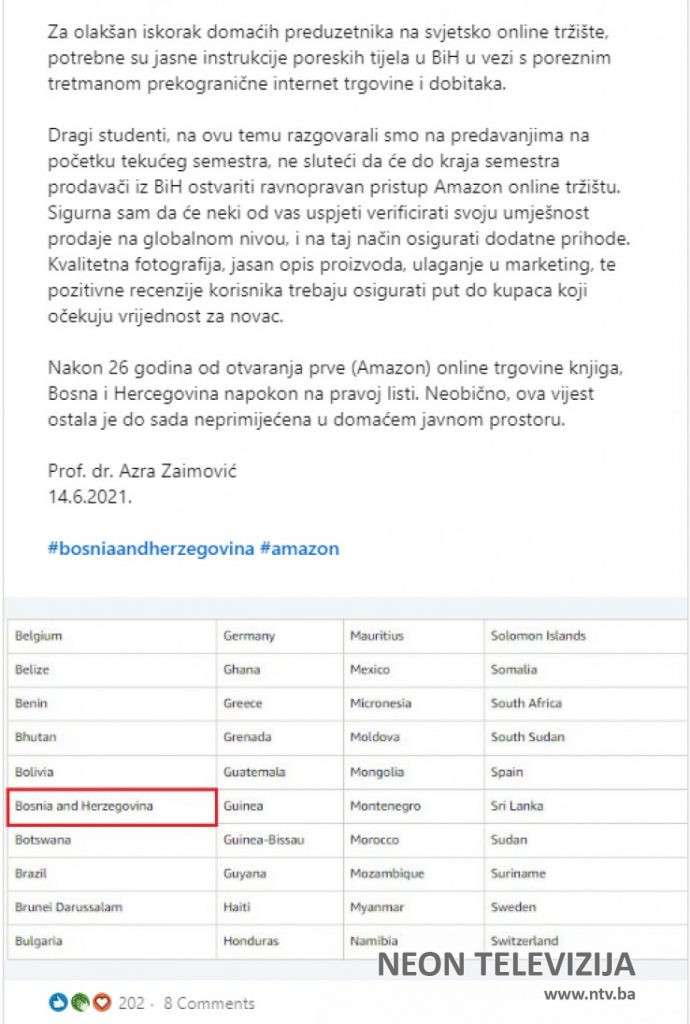The image size is (690, 1024).
Task: Select the Montenegro entry in the table
Action: pos(385,806)
